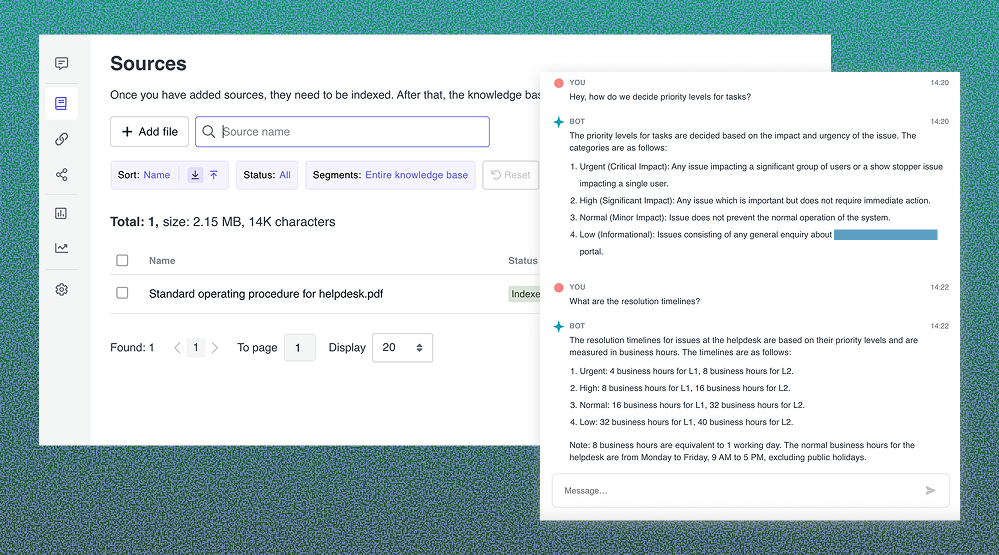Open settings gear in sidebar
The height and width of the screenshot is (555, 999).
[62, 289]
